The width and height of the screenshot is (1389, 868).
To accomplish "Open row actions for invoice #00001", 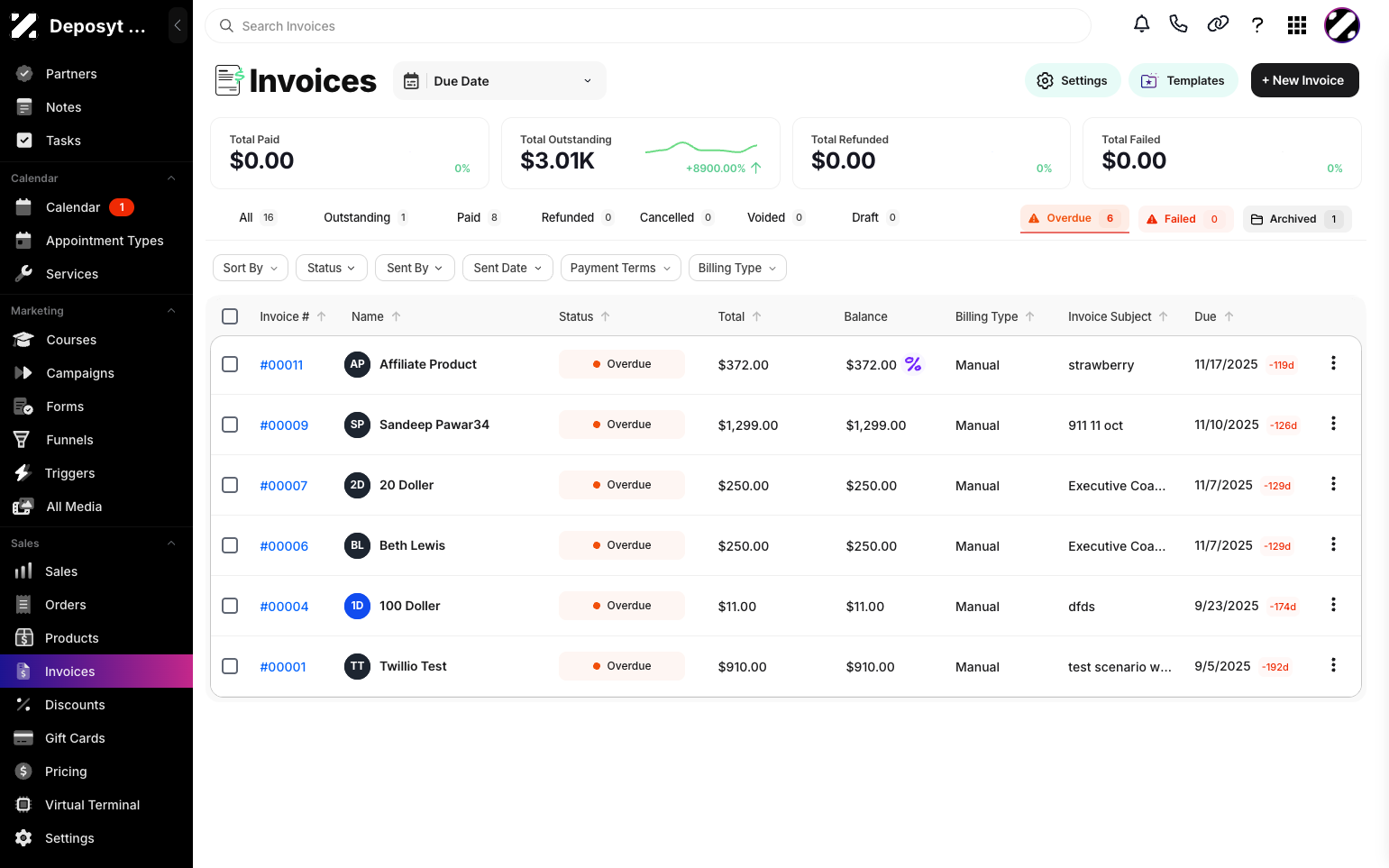I will click(1333, 665).
